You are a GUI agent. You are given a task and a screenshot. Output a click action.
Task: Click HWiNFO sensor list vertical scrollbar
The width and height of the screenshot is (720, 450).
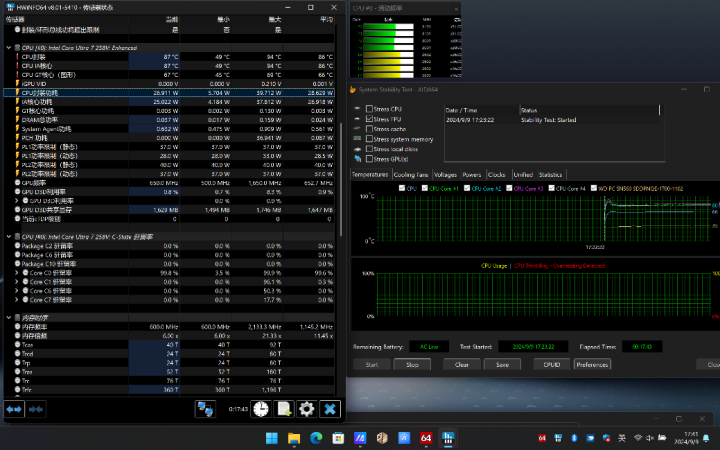click(x=341, y=179)
